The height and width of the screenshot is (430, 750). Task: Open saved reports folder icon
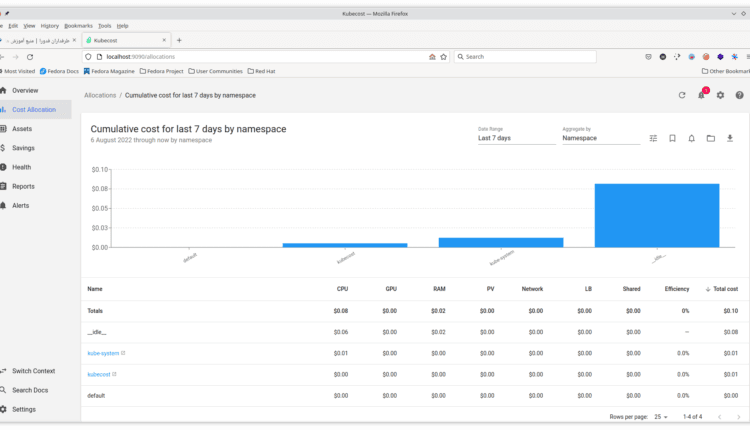(711, 138)
